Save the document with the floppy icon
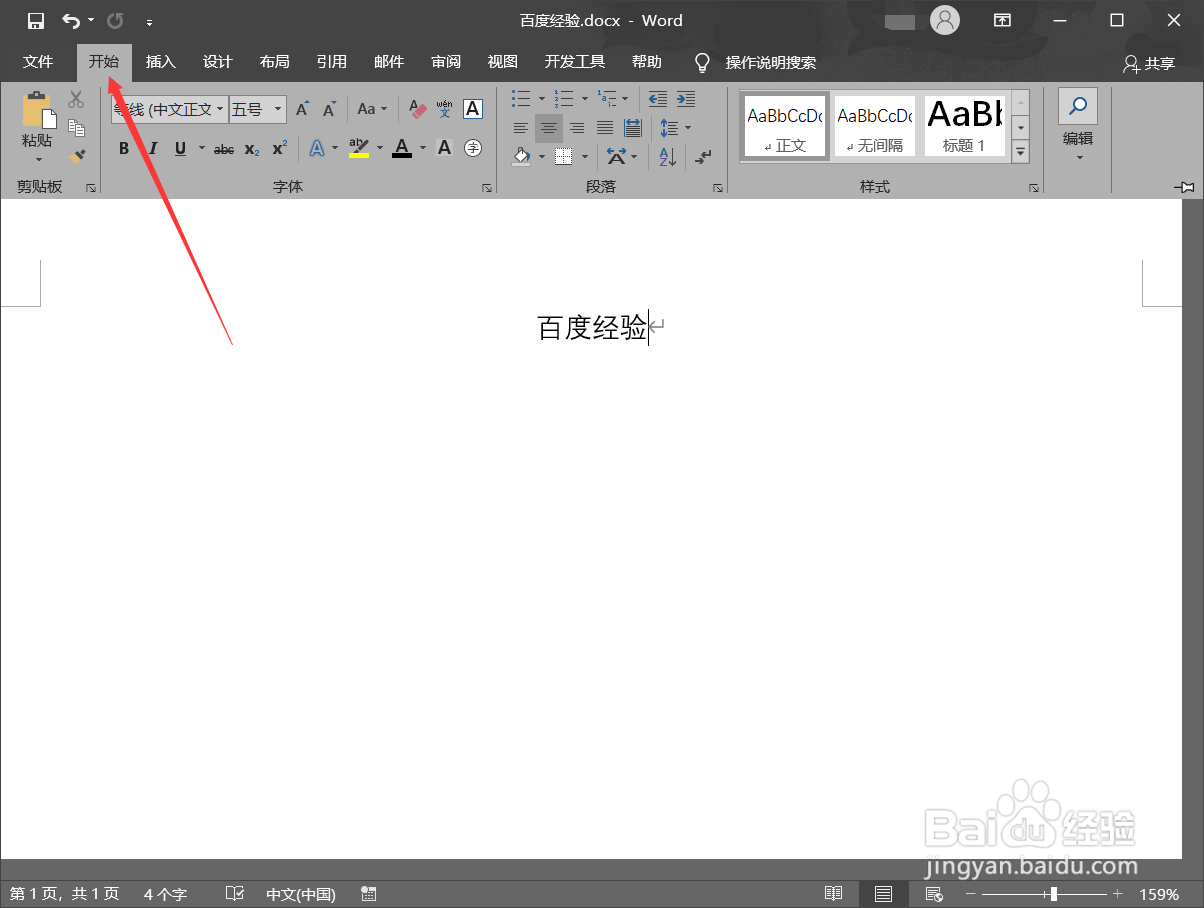The width and height of the screenshot is (1204, 908). pyautogui.click(x=36, y=20)
